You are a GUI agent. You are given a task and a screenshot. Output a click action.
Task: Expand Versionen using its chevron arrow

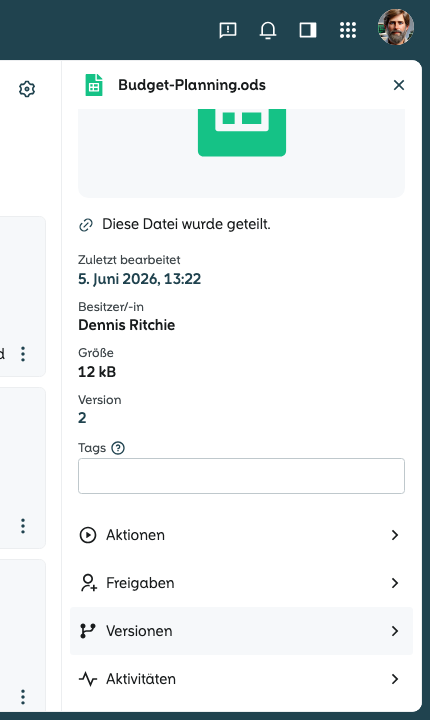tap(395, 631)
